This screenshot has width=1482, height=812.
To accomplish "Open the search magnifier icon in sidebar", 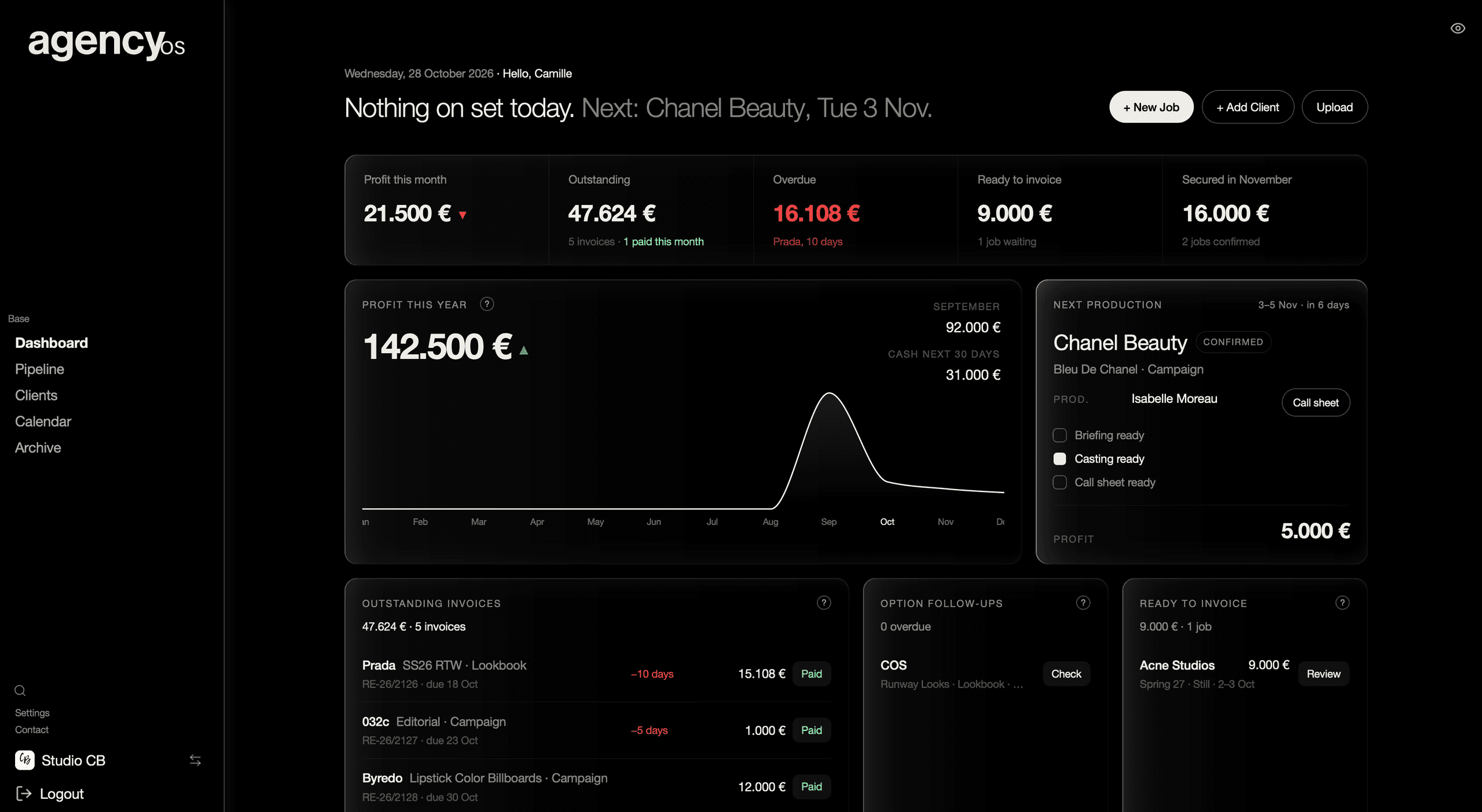I will click(20, 690).
